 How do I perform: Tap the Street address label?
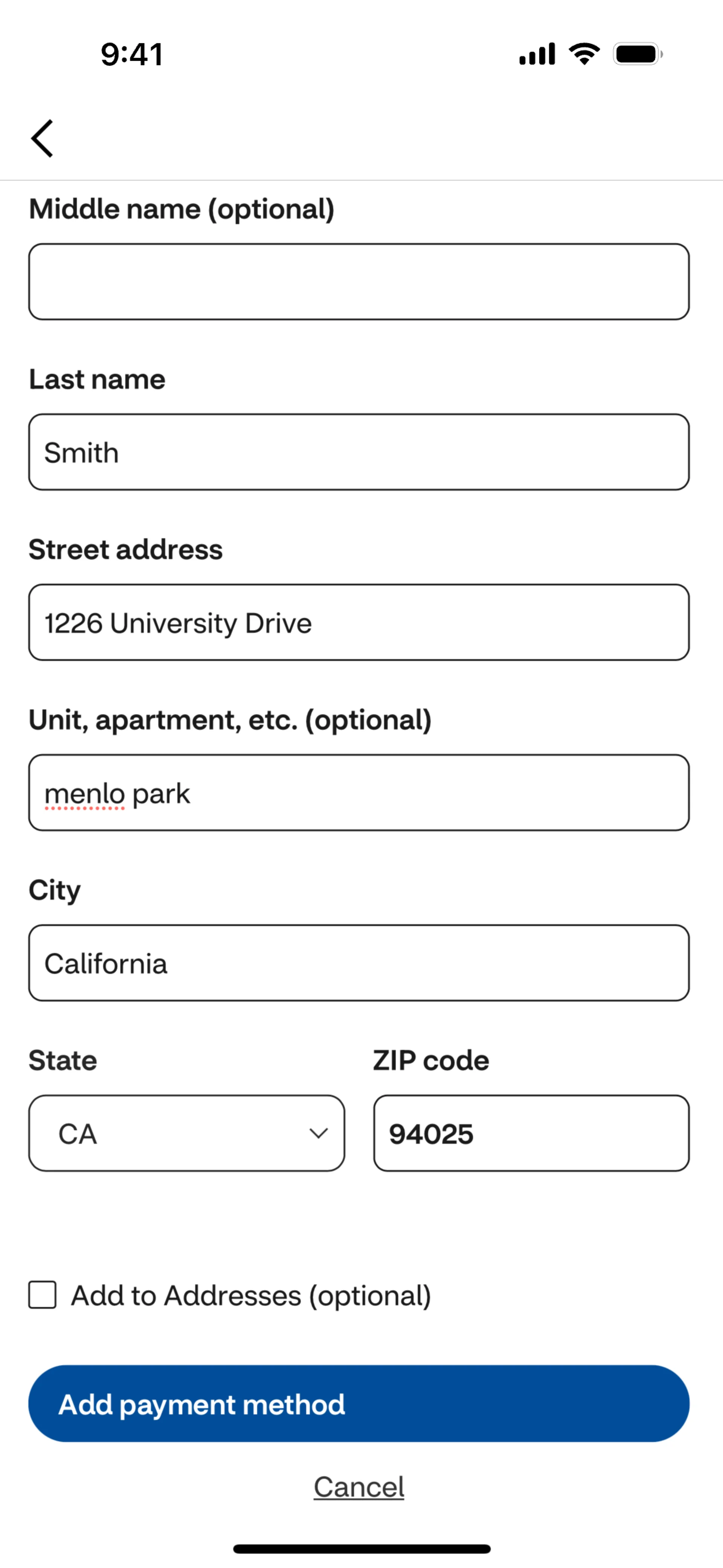(126, 550)
